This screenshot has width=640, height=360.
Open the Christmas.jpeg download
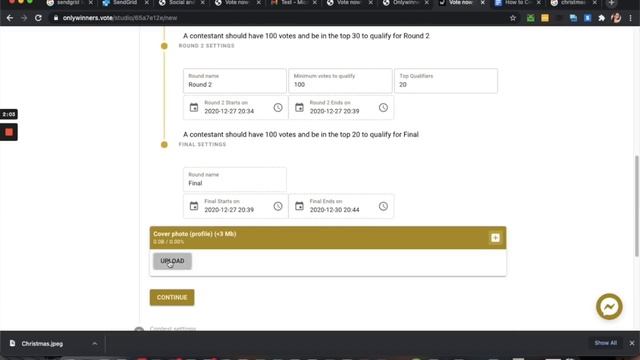pos(42,344)
